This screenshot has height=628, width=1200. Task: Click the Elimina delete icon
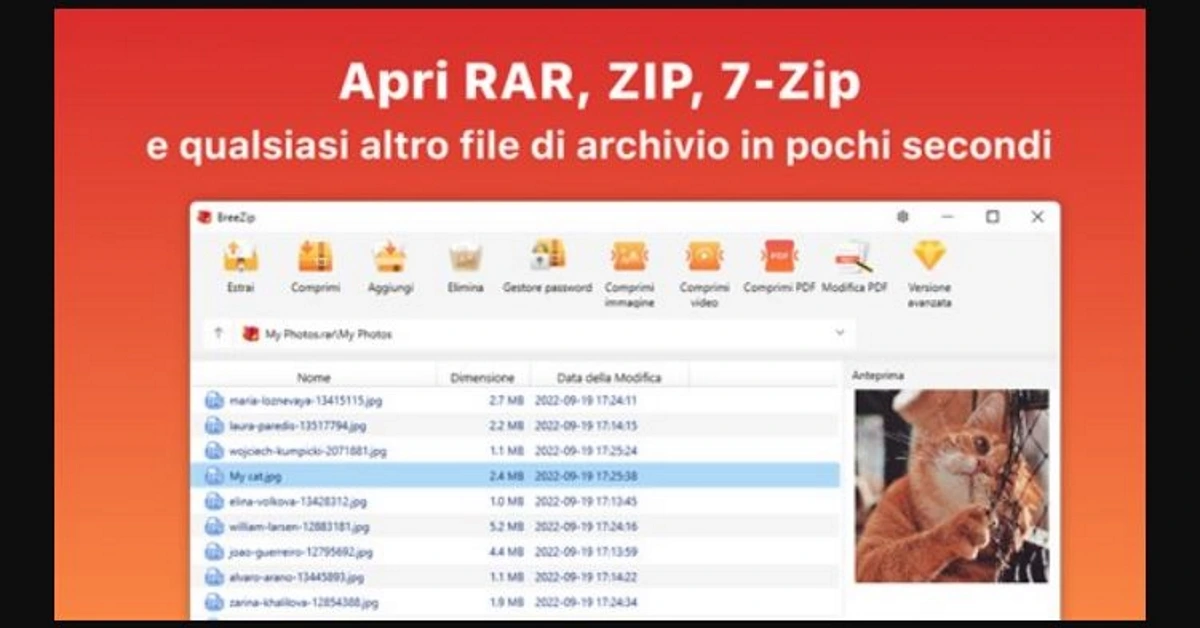point(465,258)
